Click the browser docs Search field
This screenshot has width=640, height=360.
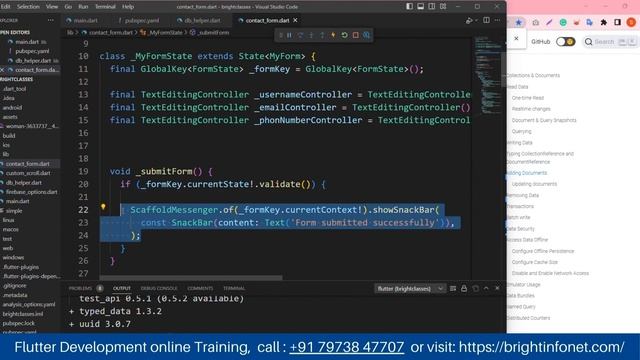pyautogui.click(x=610, y=42)
